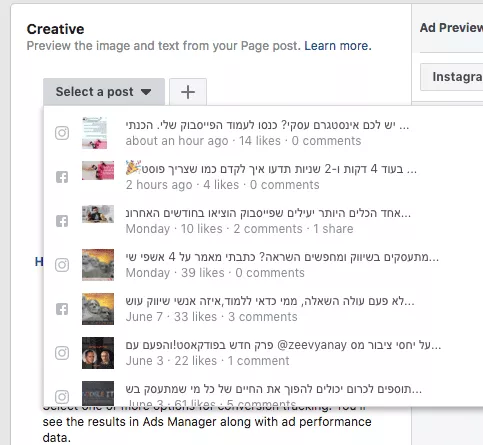Click Instagram icon beside June 3 post with 22 likes
This screenshot has width=483, height=445.
pos(62,353)
